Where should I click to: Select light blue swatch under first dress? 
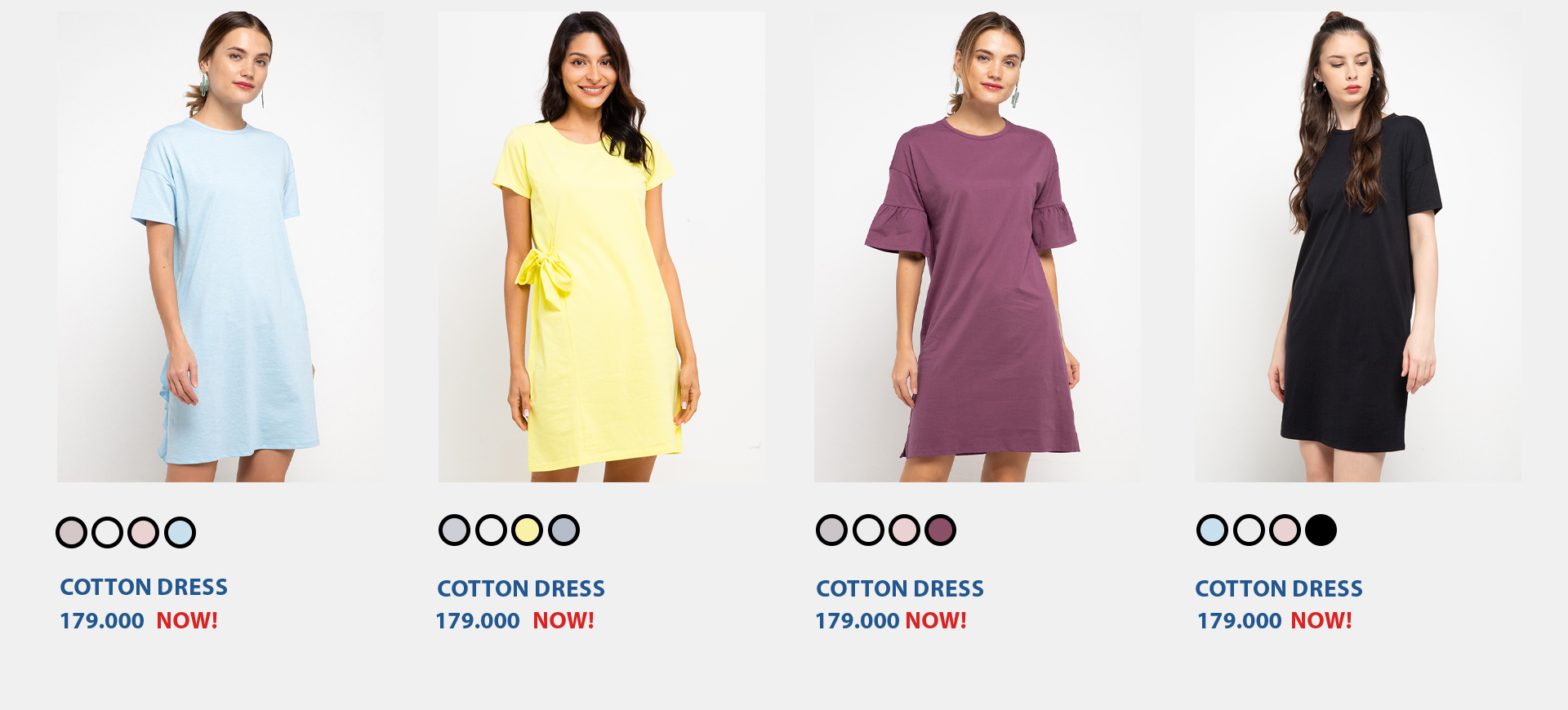click(x=180, y=533)
